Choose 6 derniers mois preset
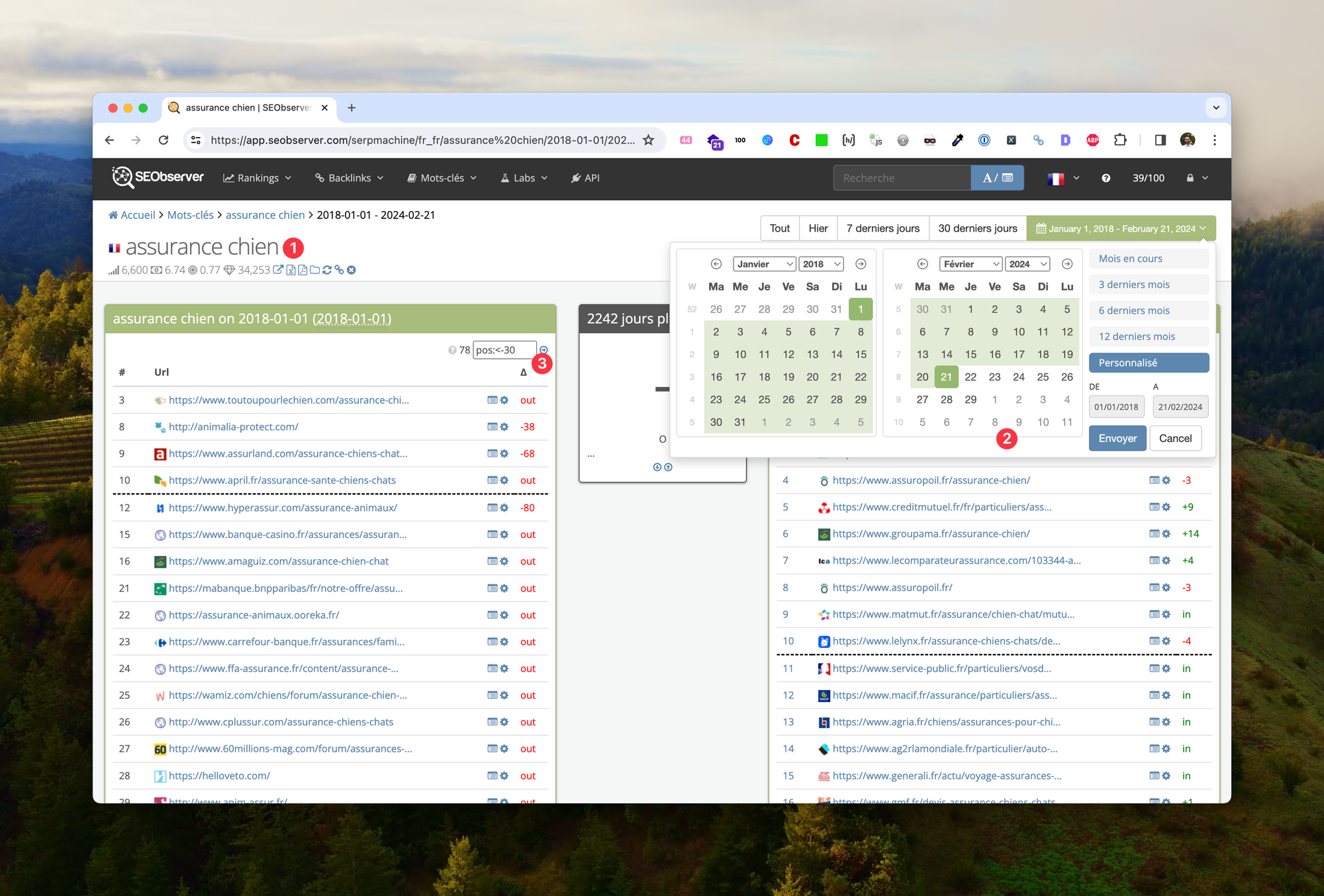The width and height of the screenshot is (1324, 896). [x=1149, y=310]
